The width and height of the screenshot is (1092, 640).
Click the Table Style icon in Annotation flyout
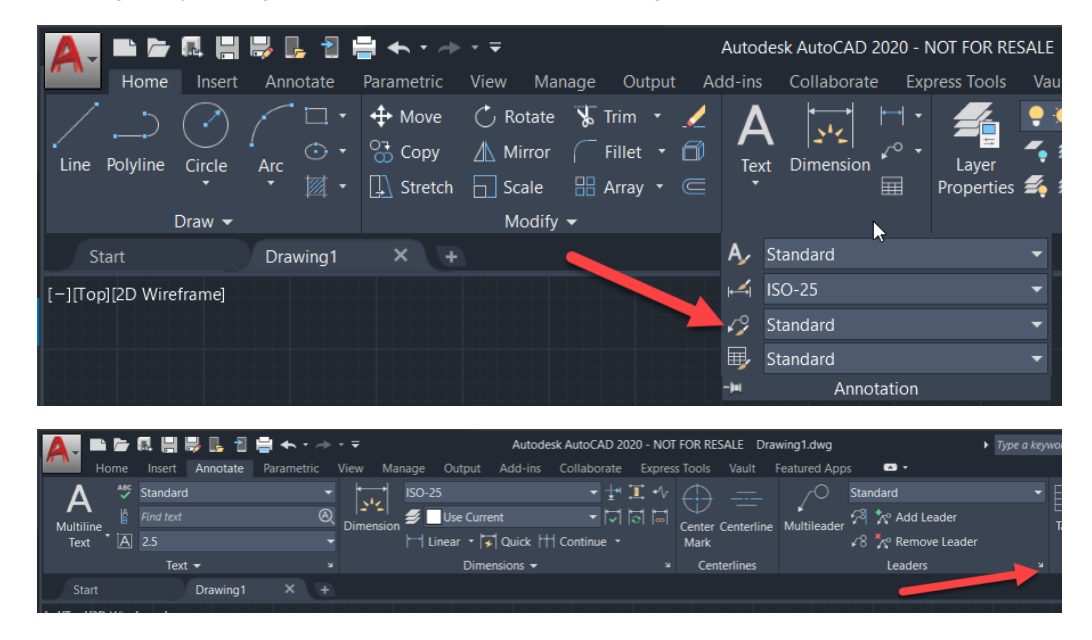[x=738, y=359]
